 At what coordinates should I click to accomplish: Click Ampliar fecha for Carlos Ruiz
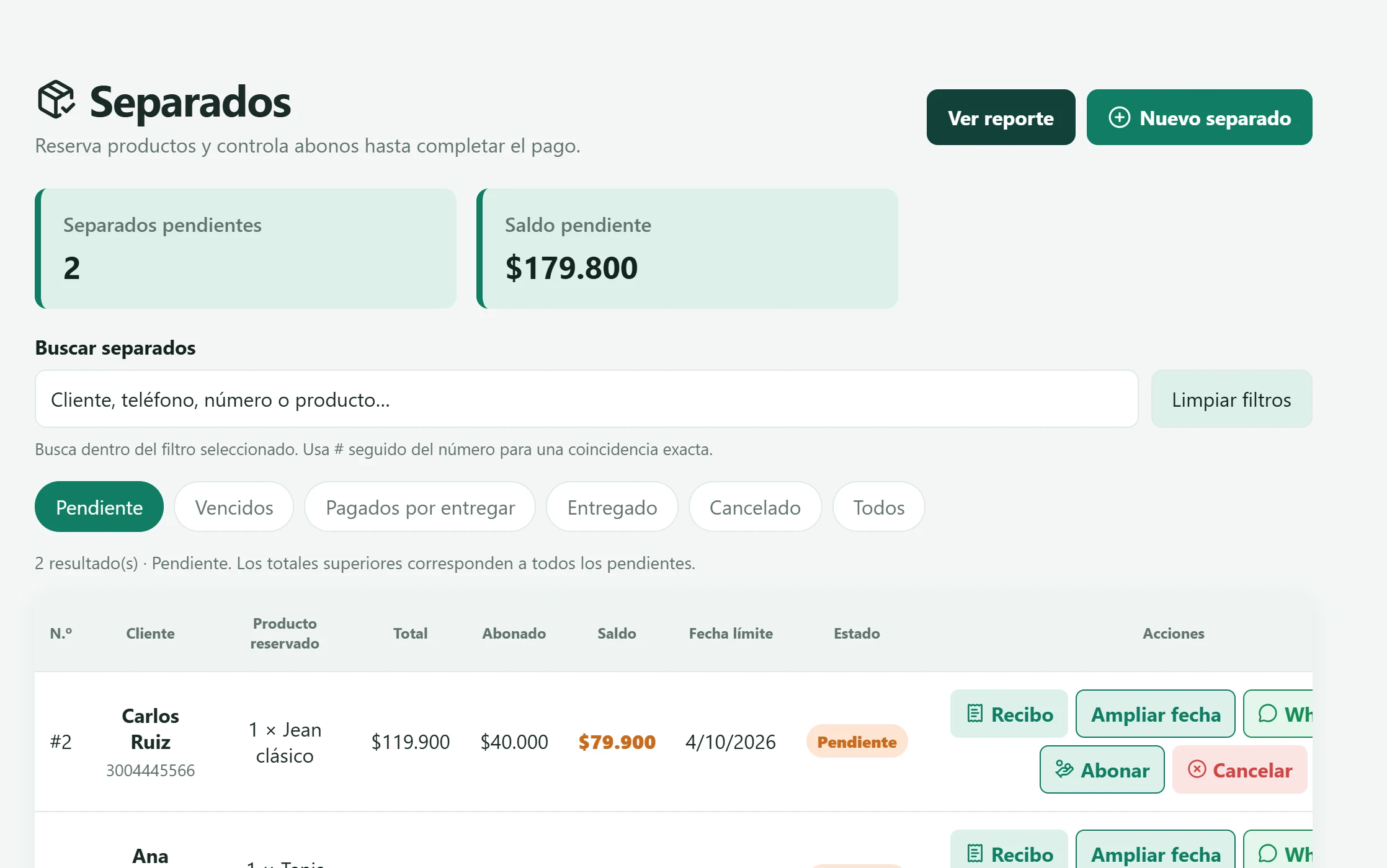coord(1155,714)
